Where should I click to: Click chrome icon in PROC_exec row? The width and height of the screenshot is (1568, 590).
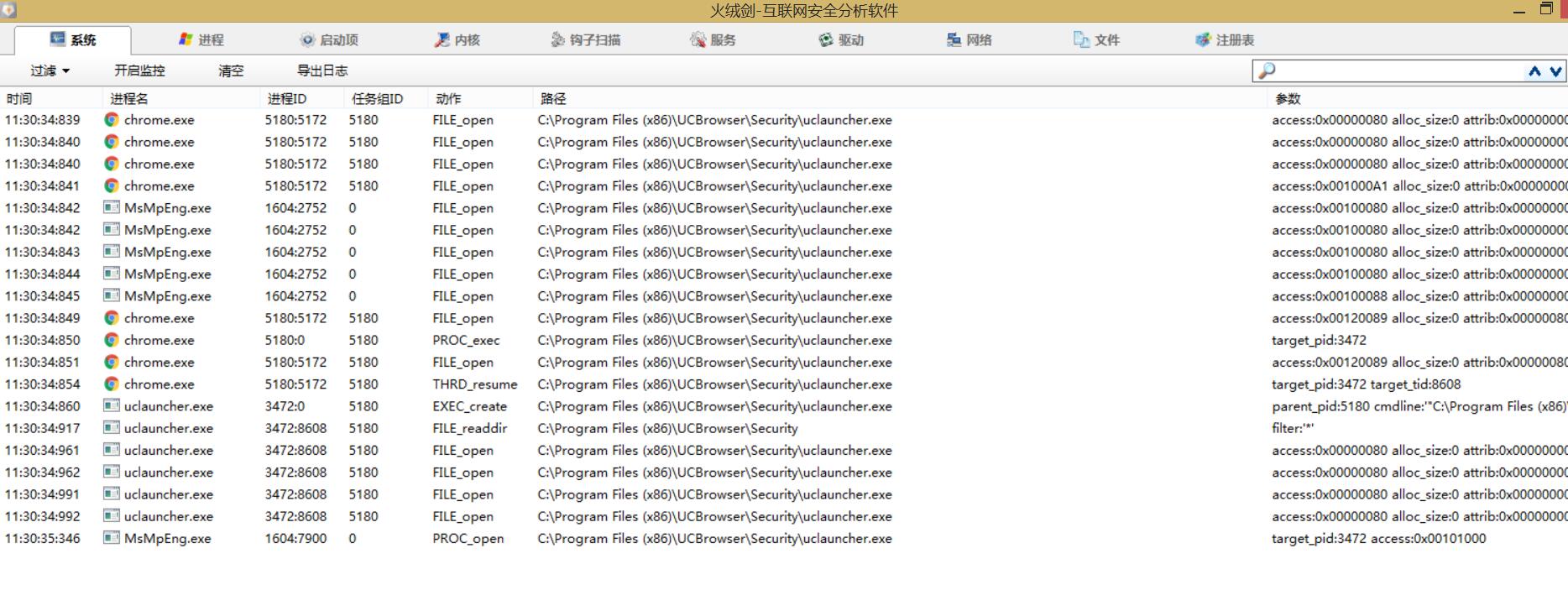pyautogui.click(x=112, y=340)
